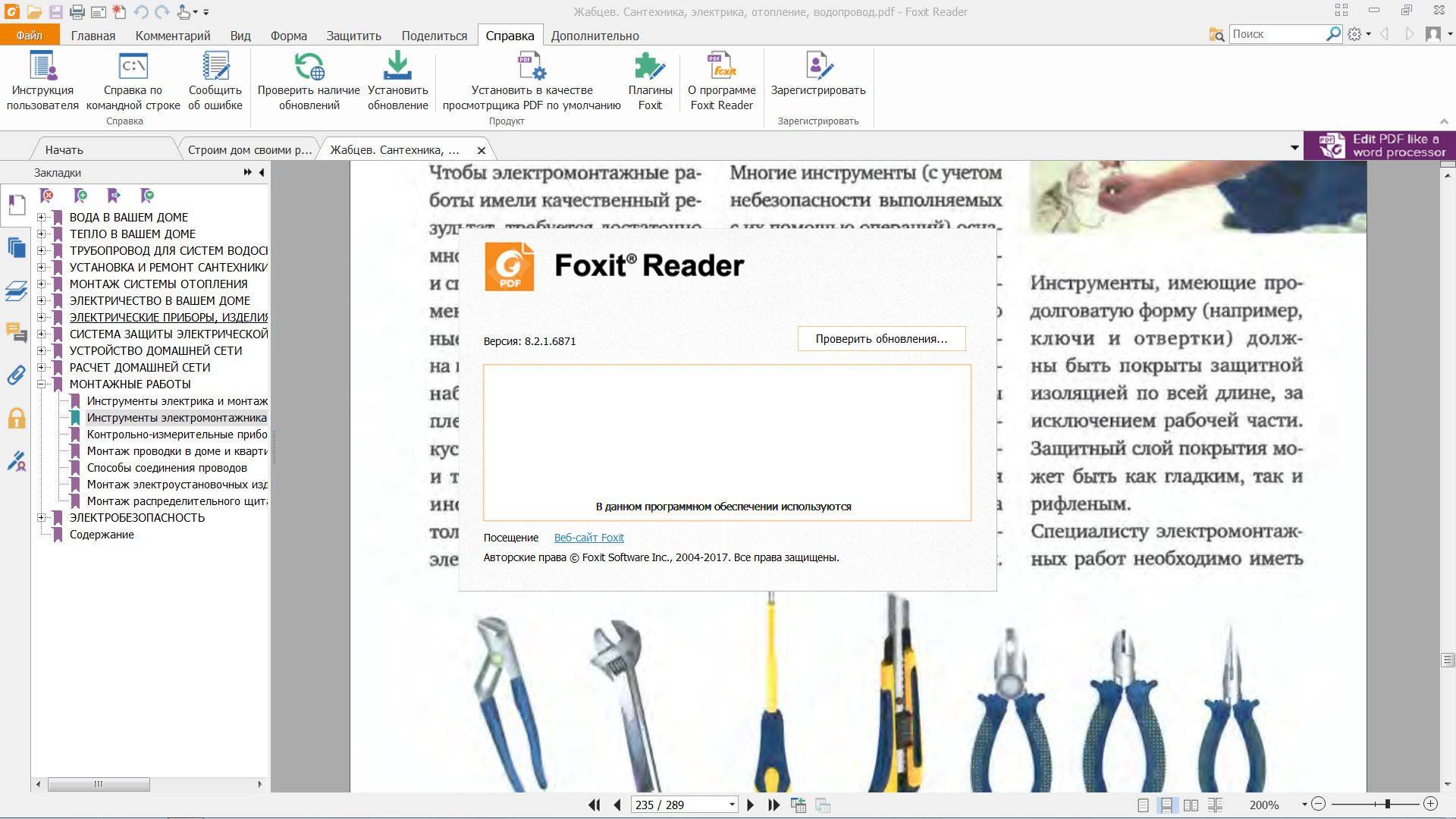Screen dimensions: 1456x819
Task: Set as default PDF viewer icon
Action: pyautogui.click(x=532, y=81)
